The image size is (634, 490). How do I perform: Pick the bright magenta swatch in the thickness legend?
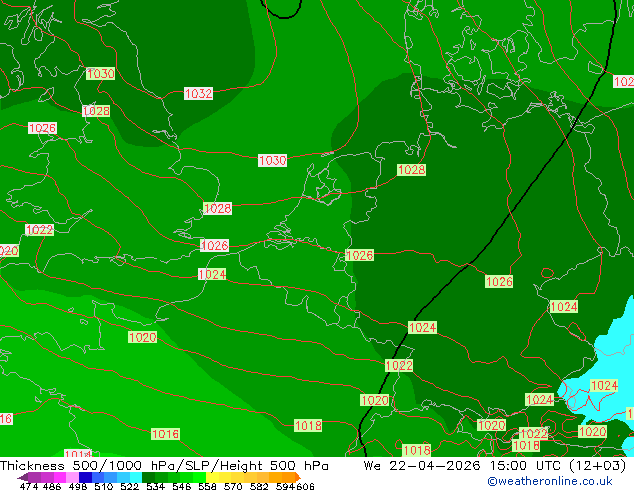click(x=60, y=477)
